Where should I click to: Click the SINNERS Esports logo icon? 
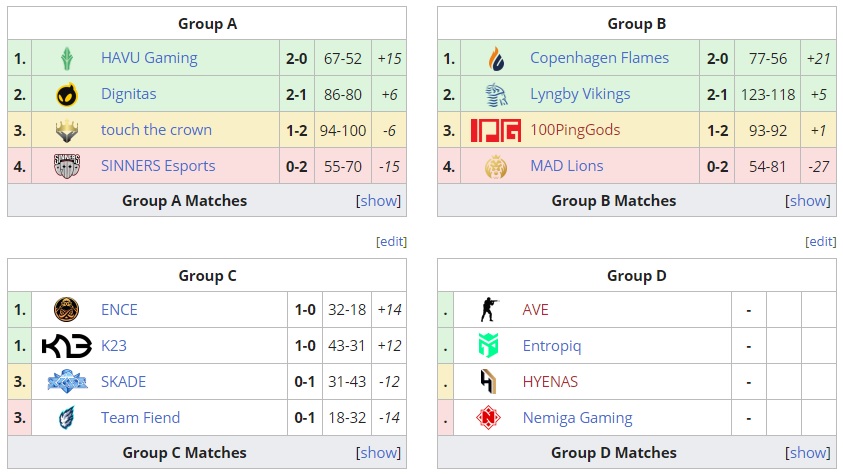point(67,166)
